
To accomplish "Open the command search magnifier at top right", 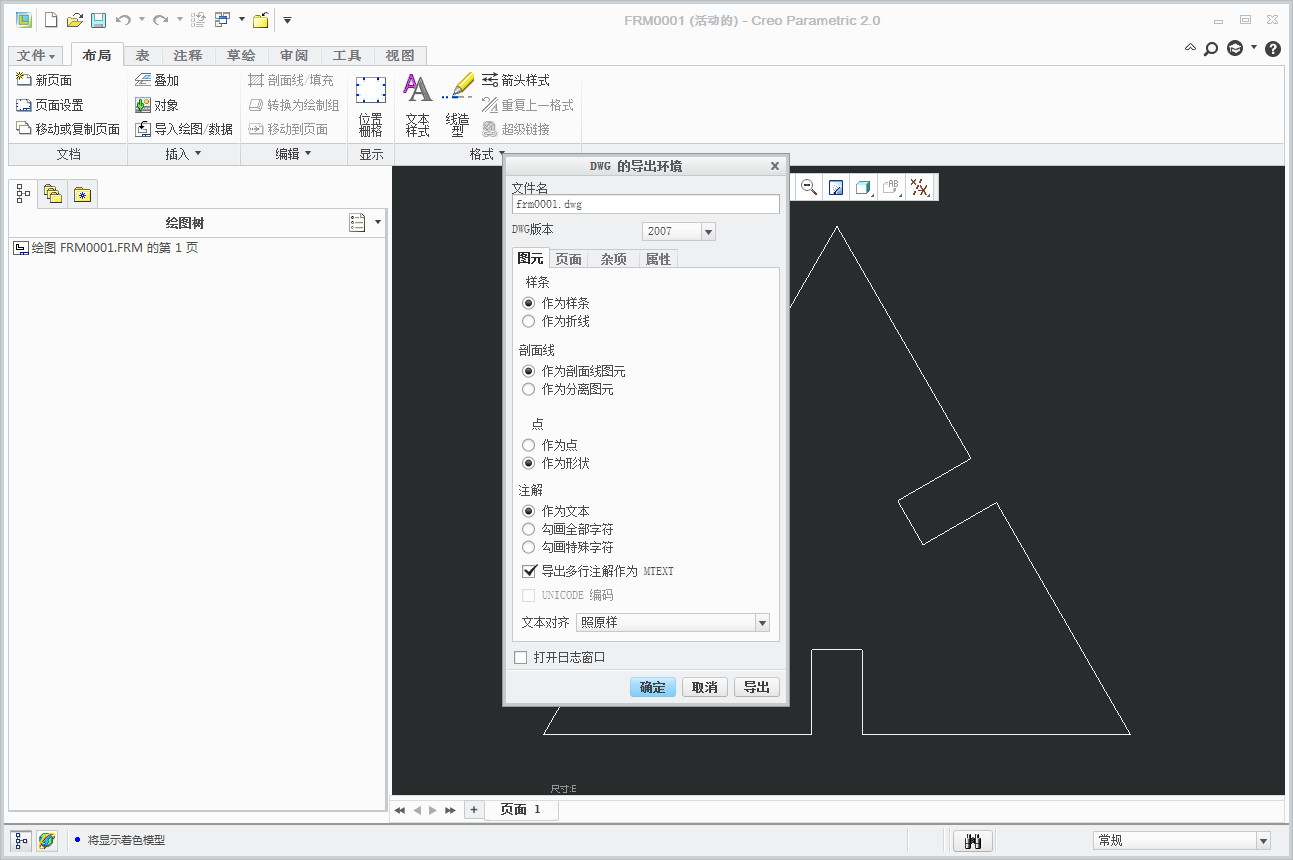I will [1211, 48].
